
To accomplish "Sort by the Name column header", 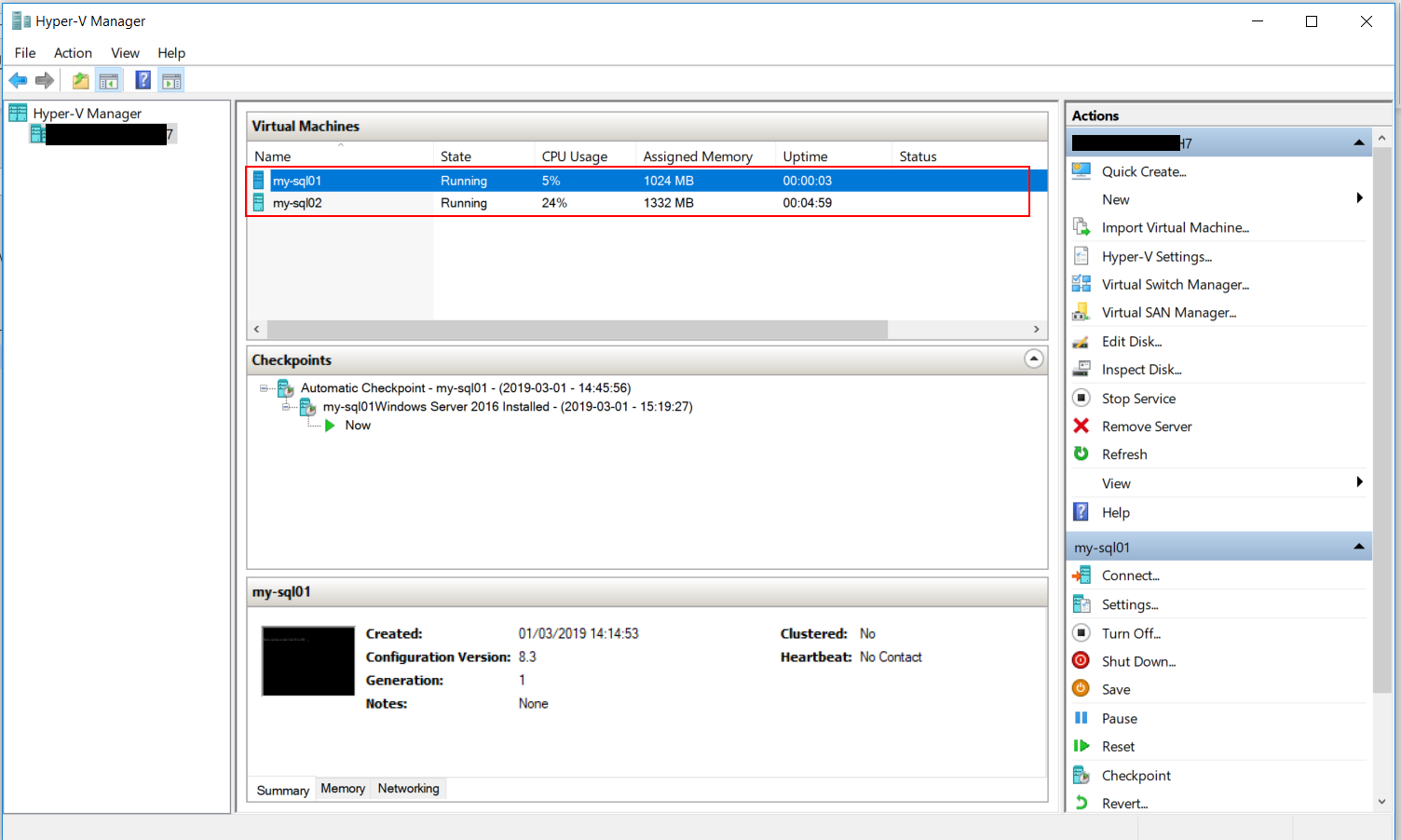I will (340, 156).
